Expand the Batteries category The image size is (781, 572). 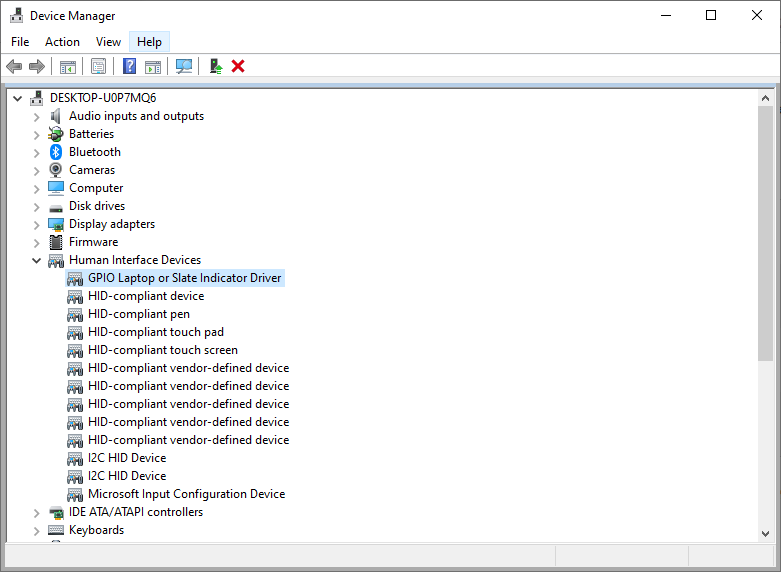pyautogui.click(x=36, y=135)
